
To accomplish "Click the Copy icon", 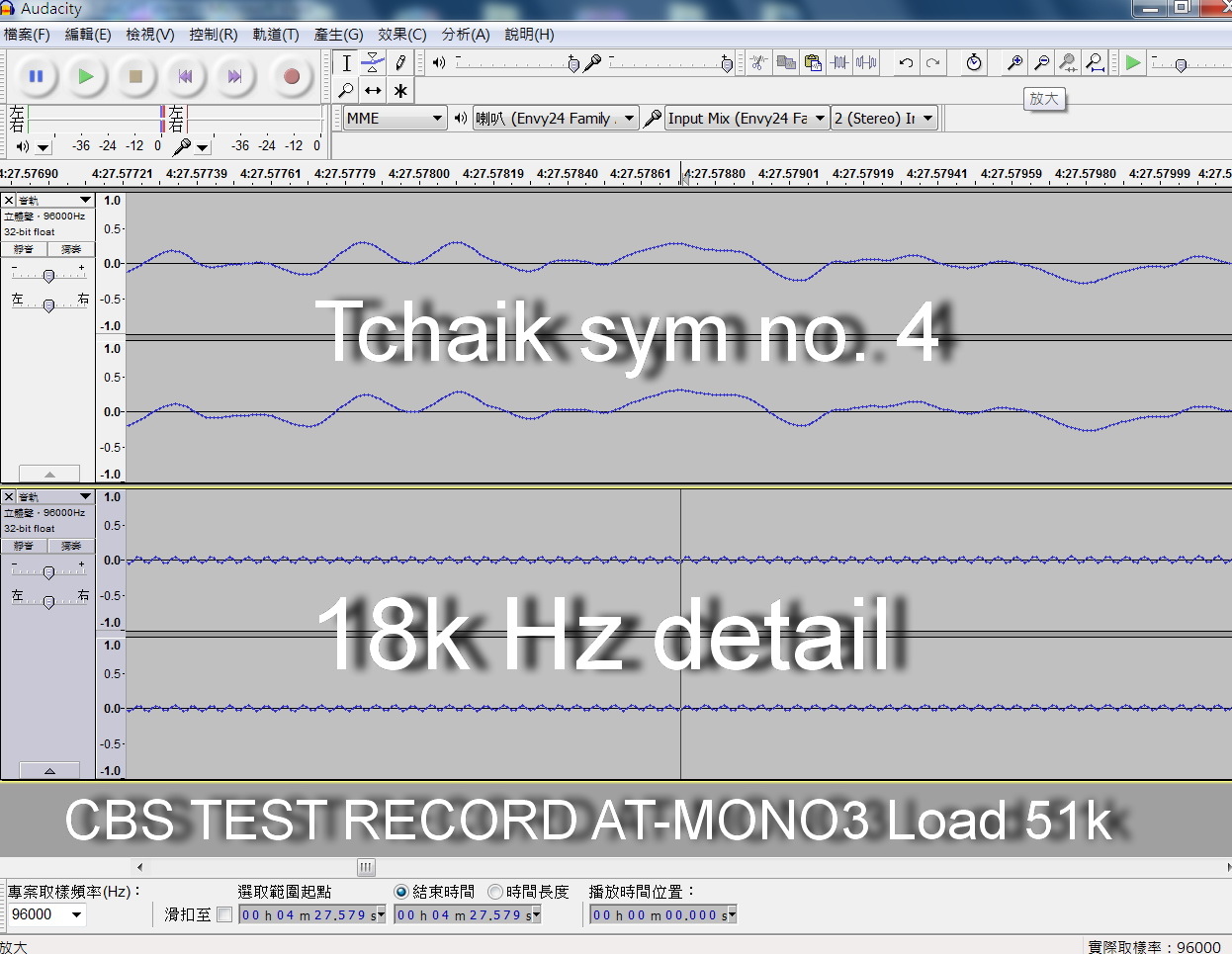I will click(786, 62).
